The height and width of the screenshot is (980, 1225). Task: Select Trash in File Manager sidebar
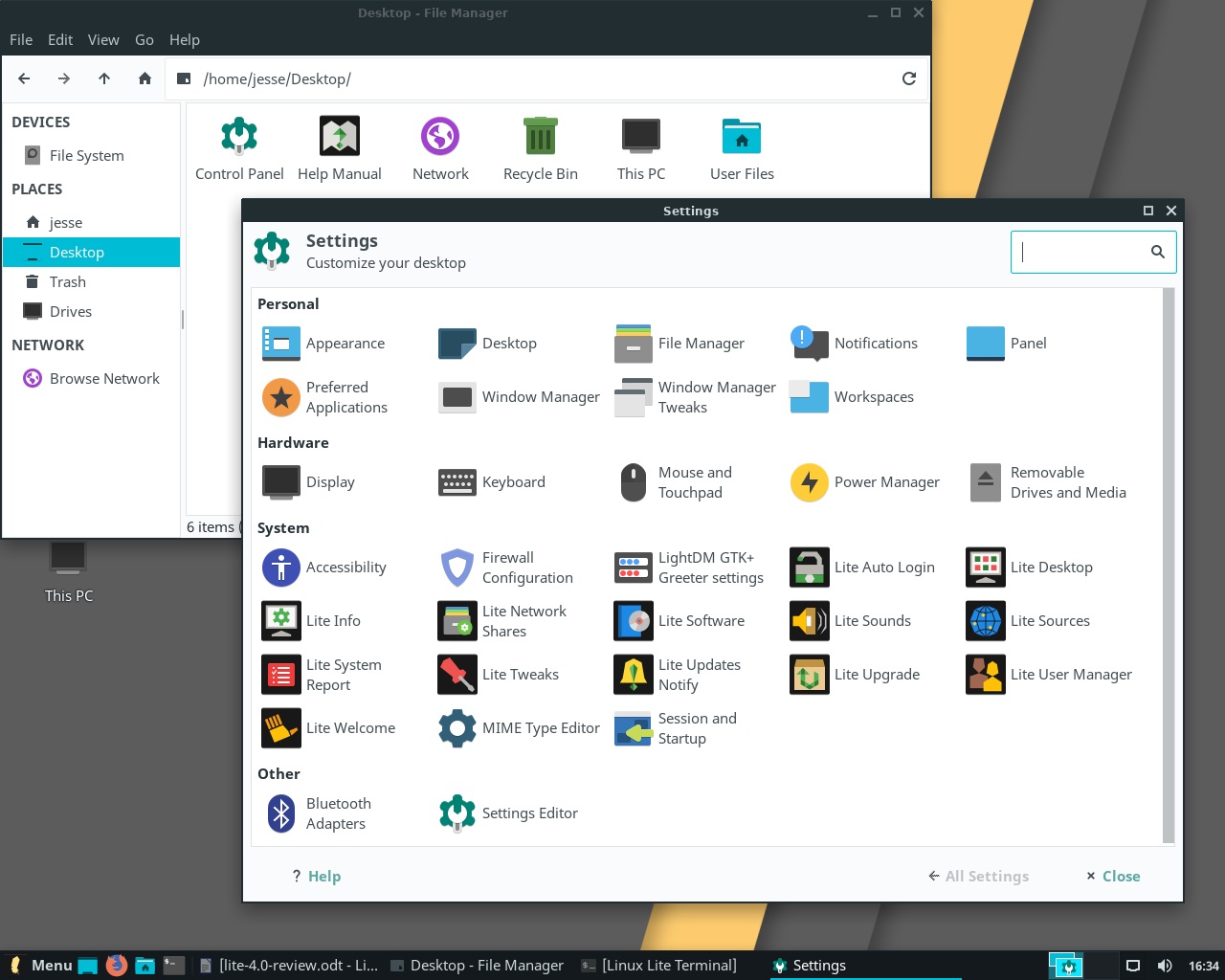[91, 282]
